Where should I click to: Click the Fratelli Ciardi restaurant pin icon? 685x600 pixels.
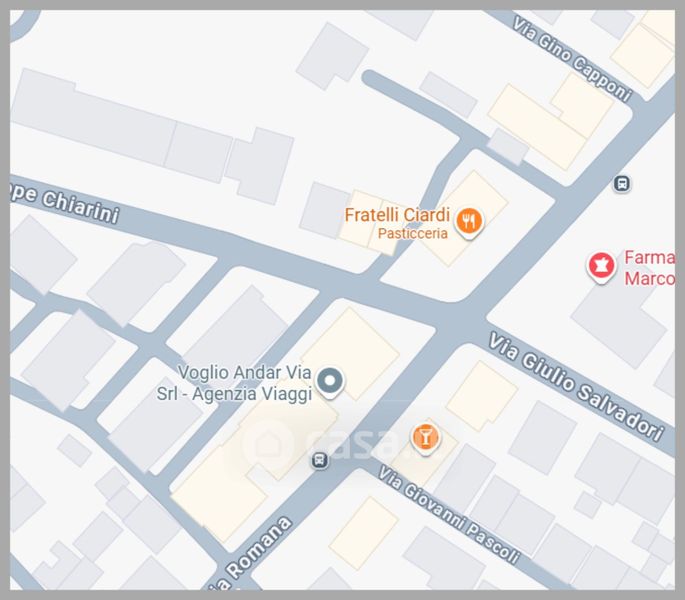pos(469,223)
